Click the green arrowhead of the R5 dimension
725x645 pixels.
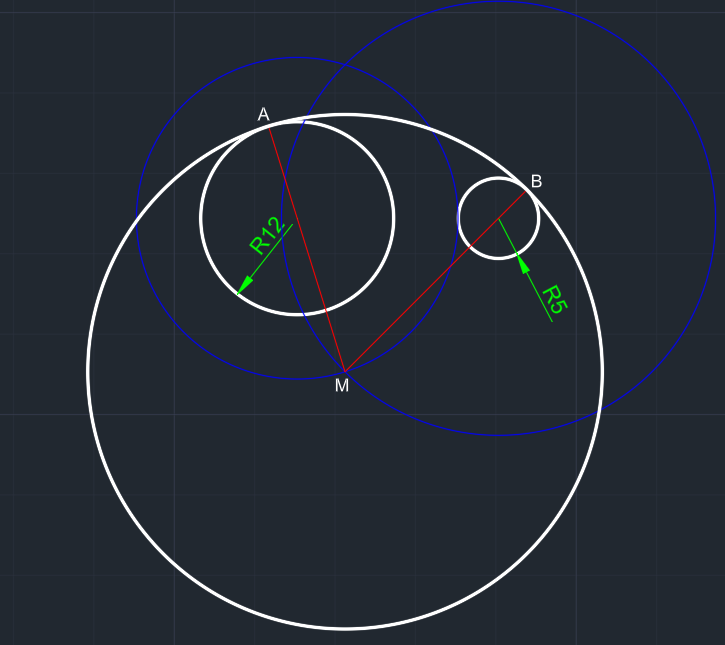point(523,264)
